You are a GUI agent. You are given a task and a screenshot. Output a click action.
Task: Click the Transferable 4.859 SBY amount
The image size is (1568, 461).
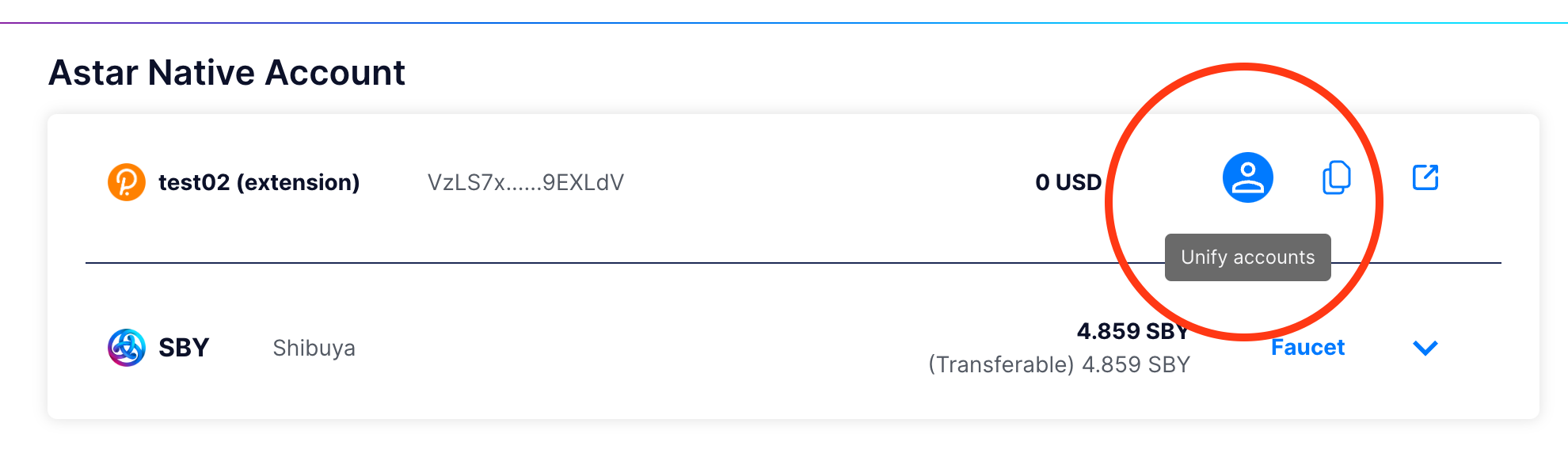coord(1136,364)
